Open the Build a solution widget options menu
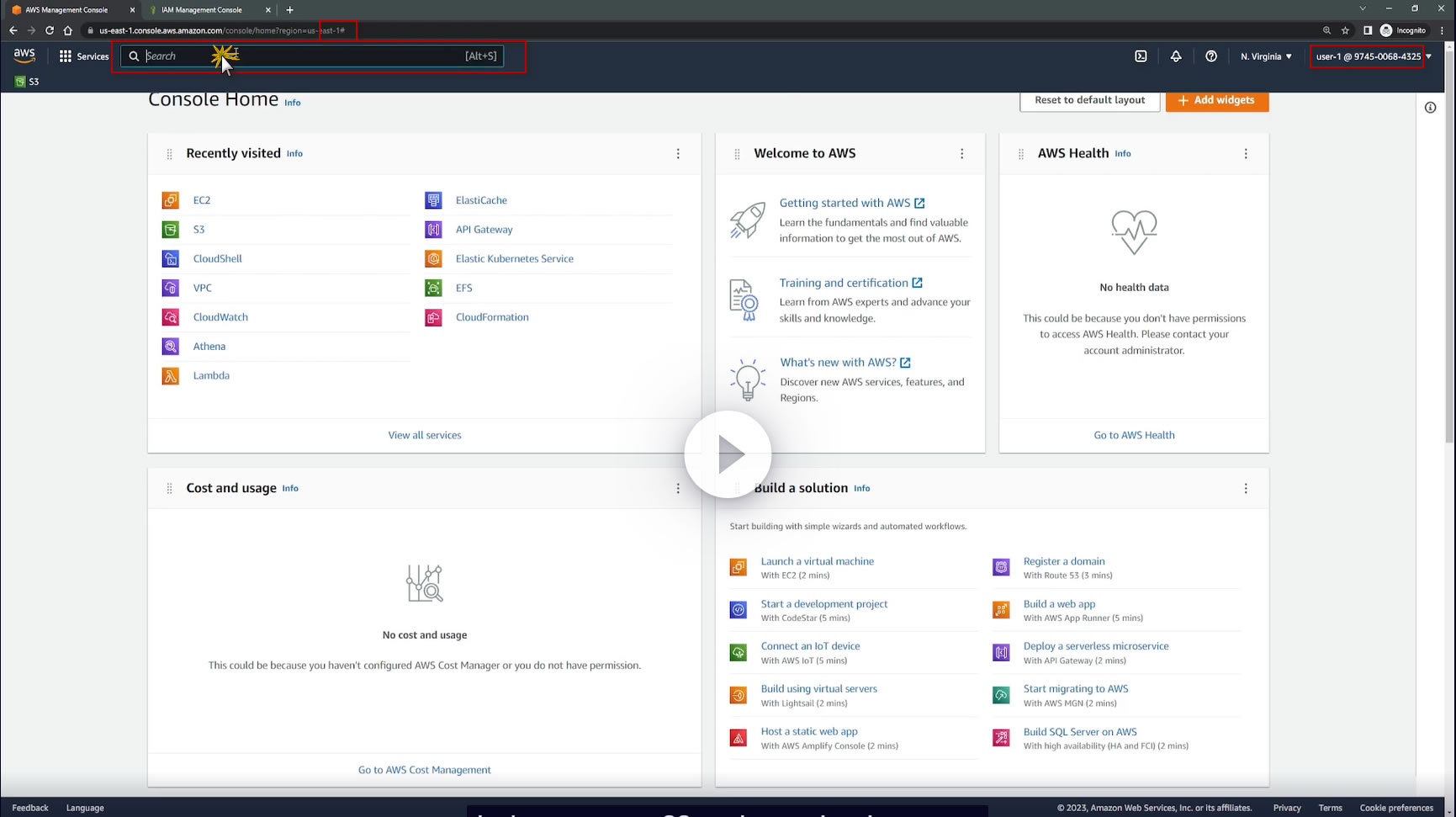 (1246, 488)
